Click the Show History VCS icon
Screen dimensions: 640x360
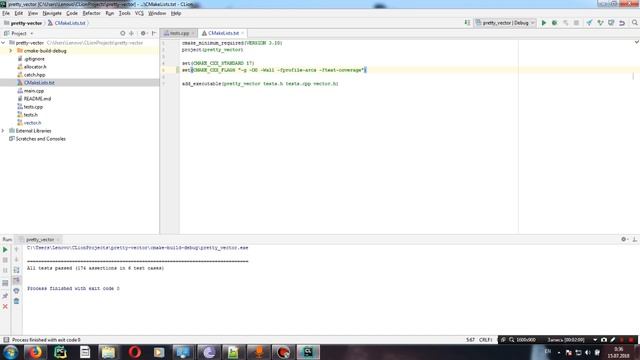click(611, 23)
